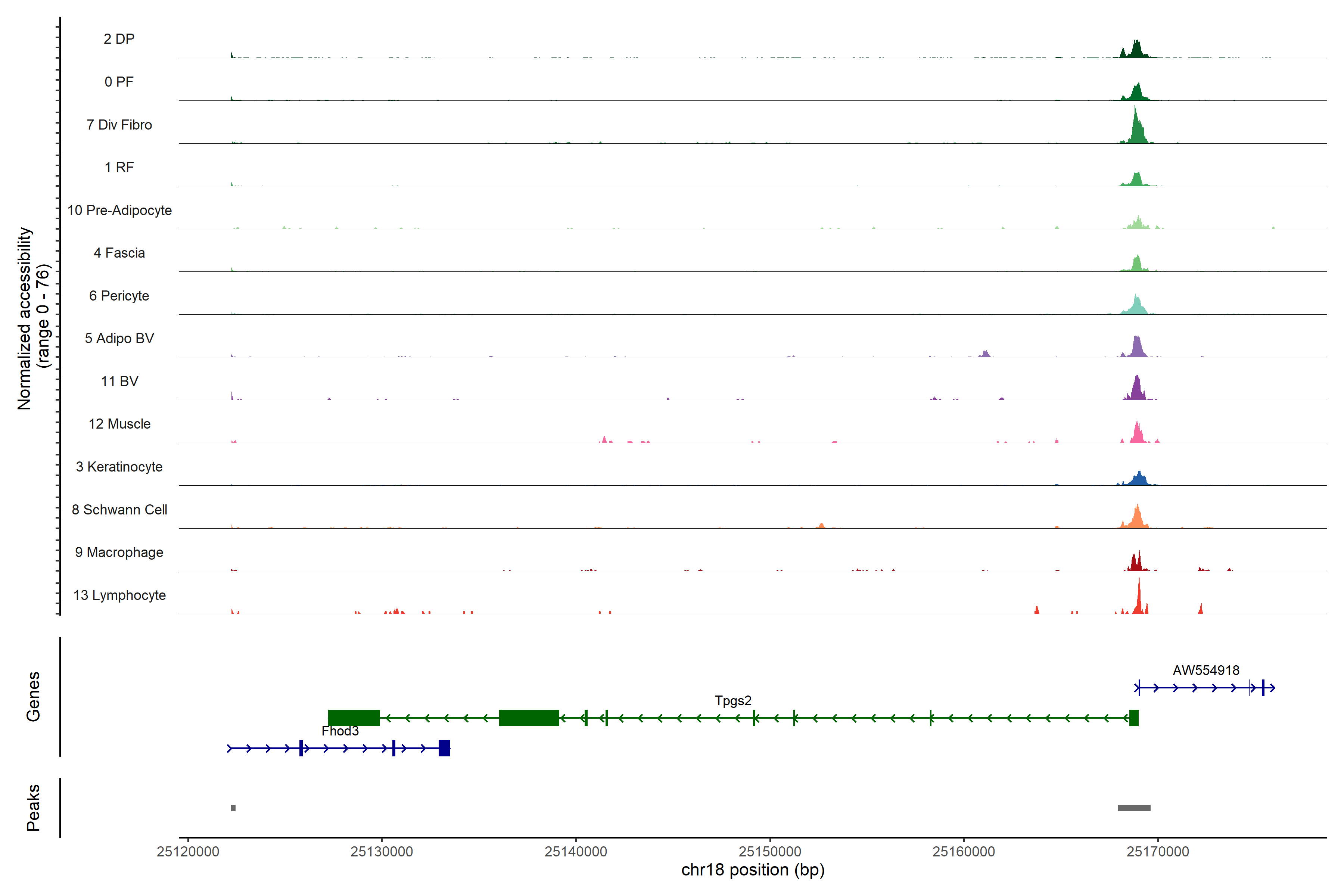Click the Genes panel label

point(33,697)
